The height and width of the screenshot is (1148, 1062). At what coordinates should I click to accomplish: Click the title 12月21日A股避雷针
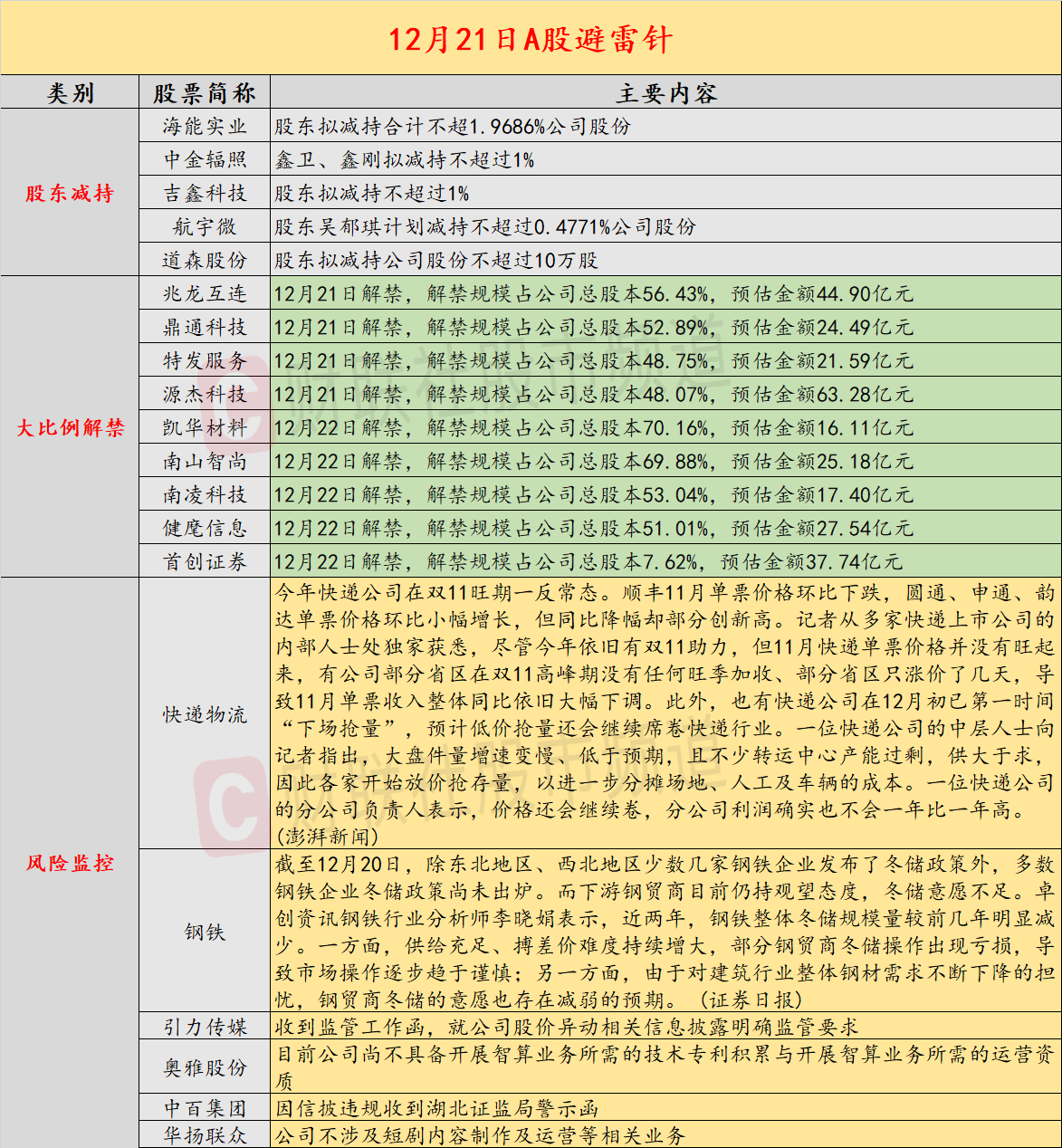531,39
